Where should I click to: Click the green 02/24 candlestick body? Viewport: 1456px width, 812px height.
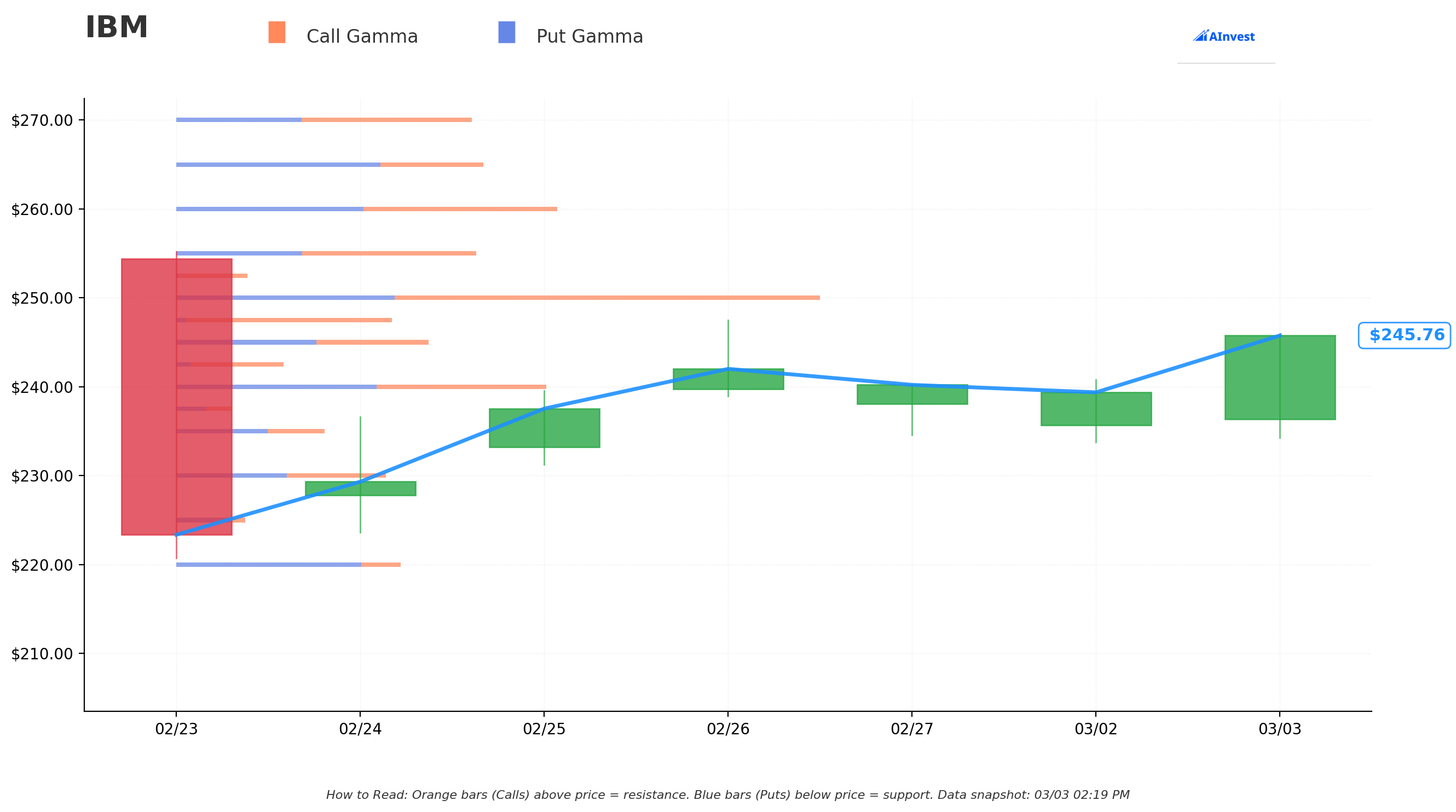(x=361, y=489)
